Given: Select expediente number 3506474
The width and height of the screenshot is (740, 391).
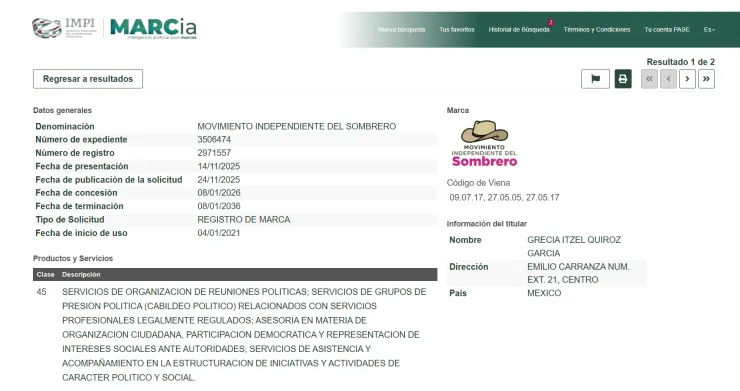Looking at the screenshot, I should pos(214,139).
